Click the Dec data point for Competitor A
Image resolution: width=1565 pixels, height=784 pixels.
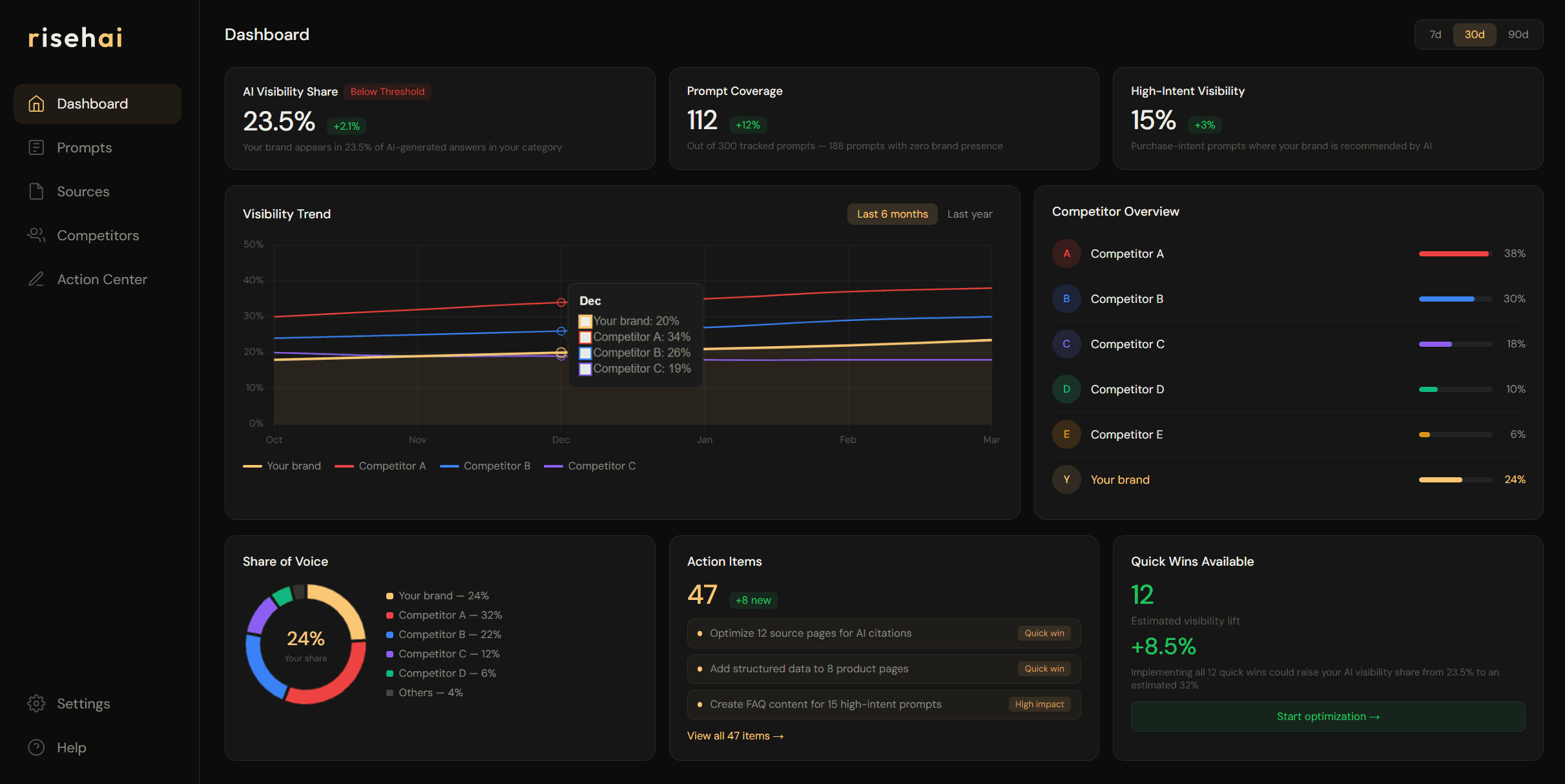coord(561,302)
